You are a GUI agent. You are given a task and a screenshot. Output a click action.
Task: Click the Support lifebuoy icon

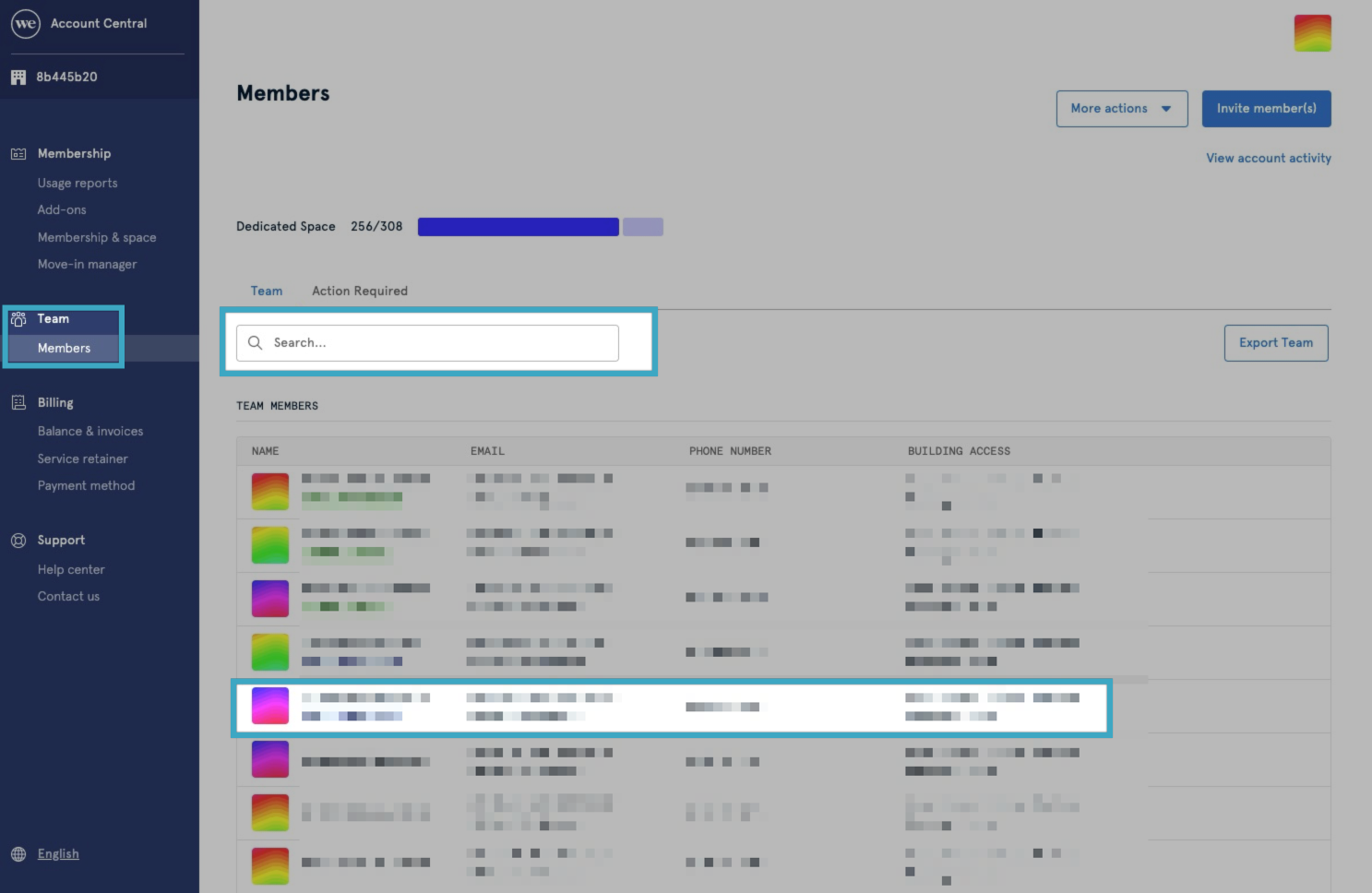pos(18,541)
